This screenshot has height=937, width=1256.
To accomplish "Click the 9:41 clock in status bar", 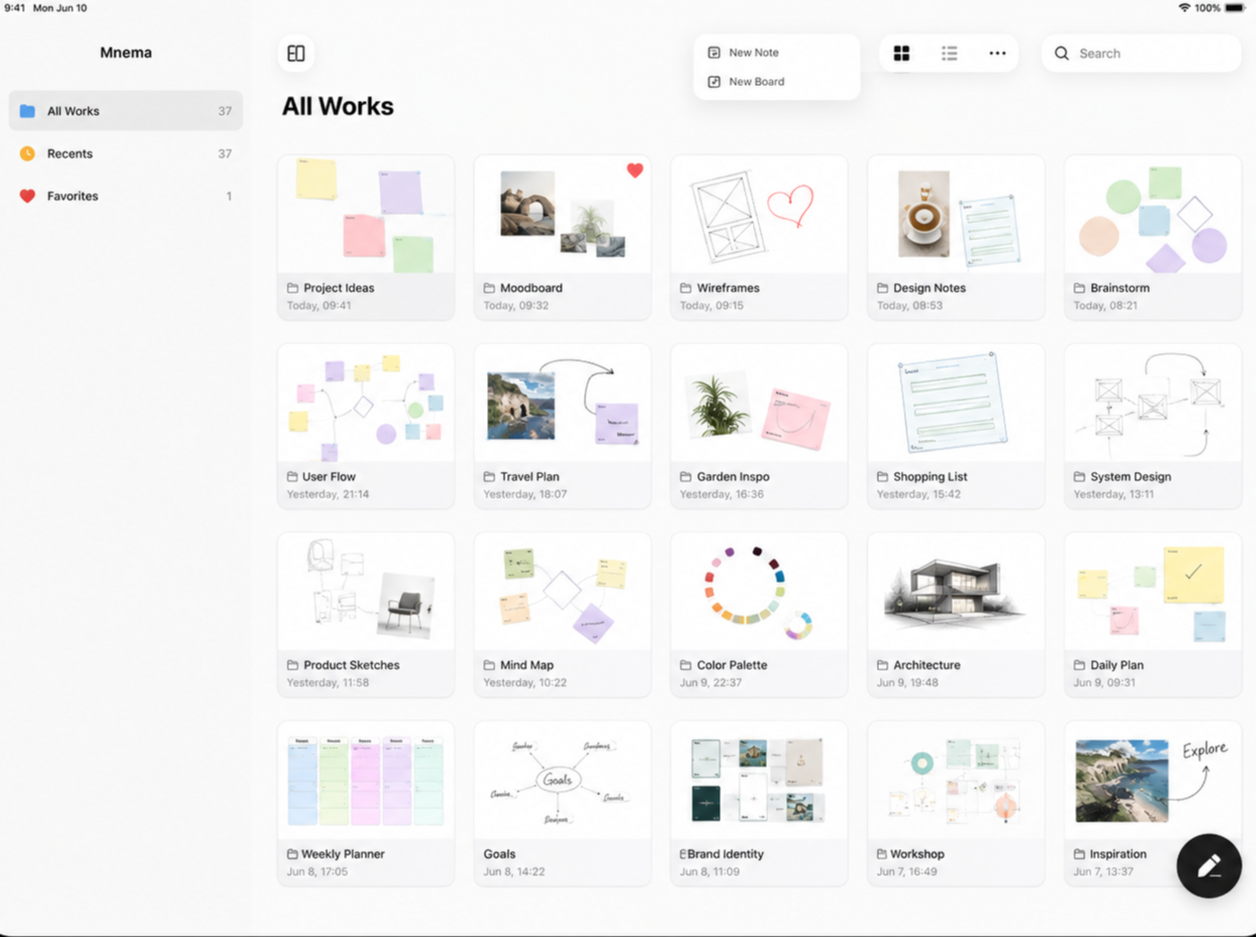I will pos(15,8).
